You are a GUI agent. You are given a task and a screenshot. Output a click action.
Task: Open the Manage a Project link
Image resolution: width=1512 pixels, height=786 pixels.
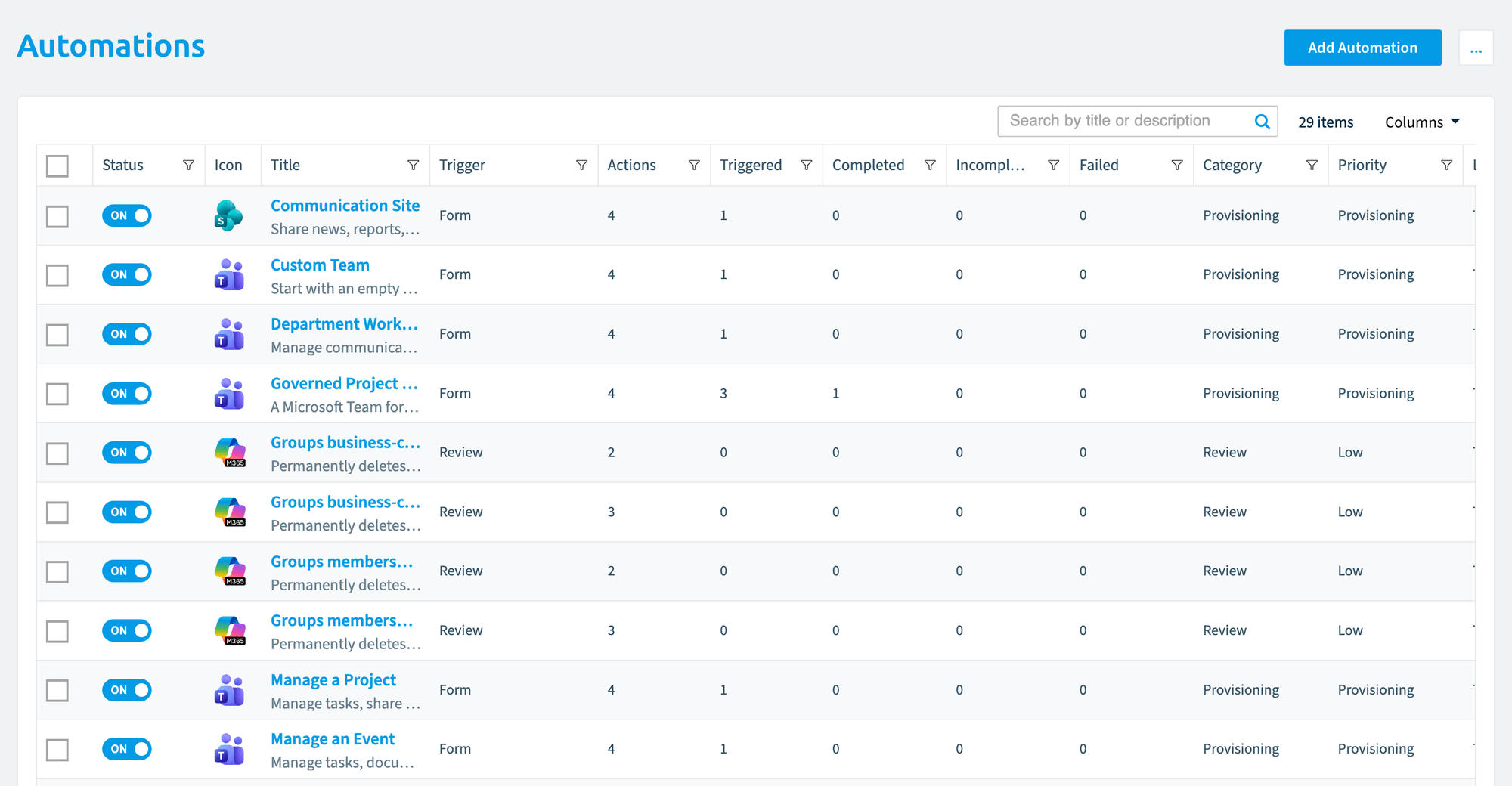(x=333, y=680)
